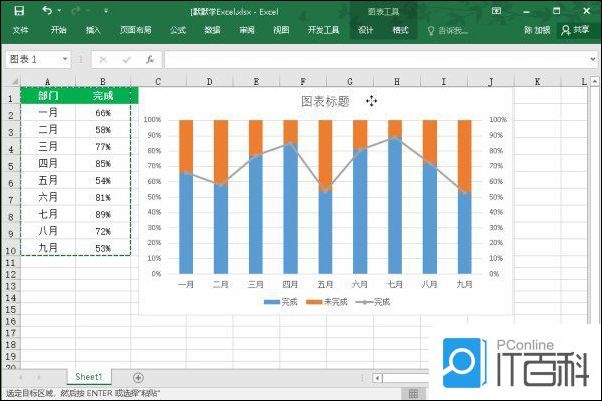Expand the Name Box dropdown arrow
Image resolution: width=602 pixels, height=401 pixels.
click(x=65, y=60)
